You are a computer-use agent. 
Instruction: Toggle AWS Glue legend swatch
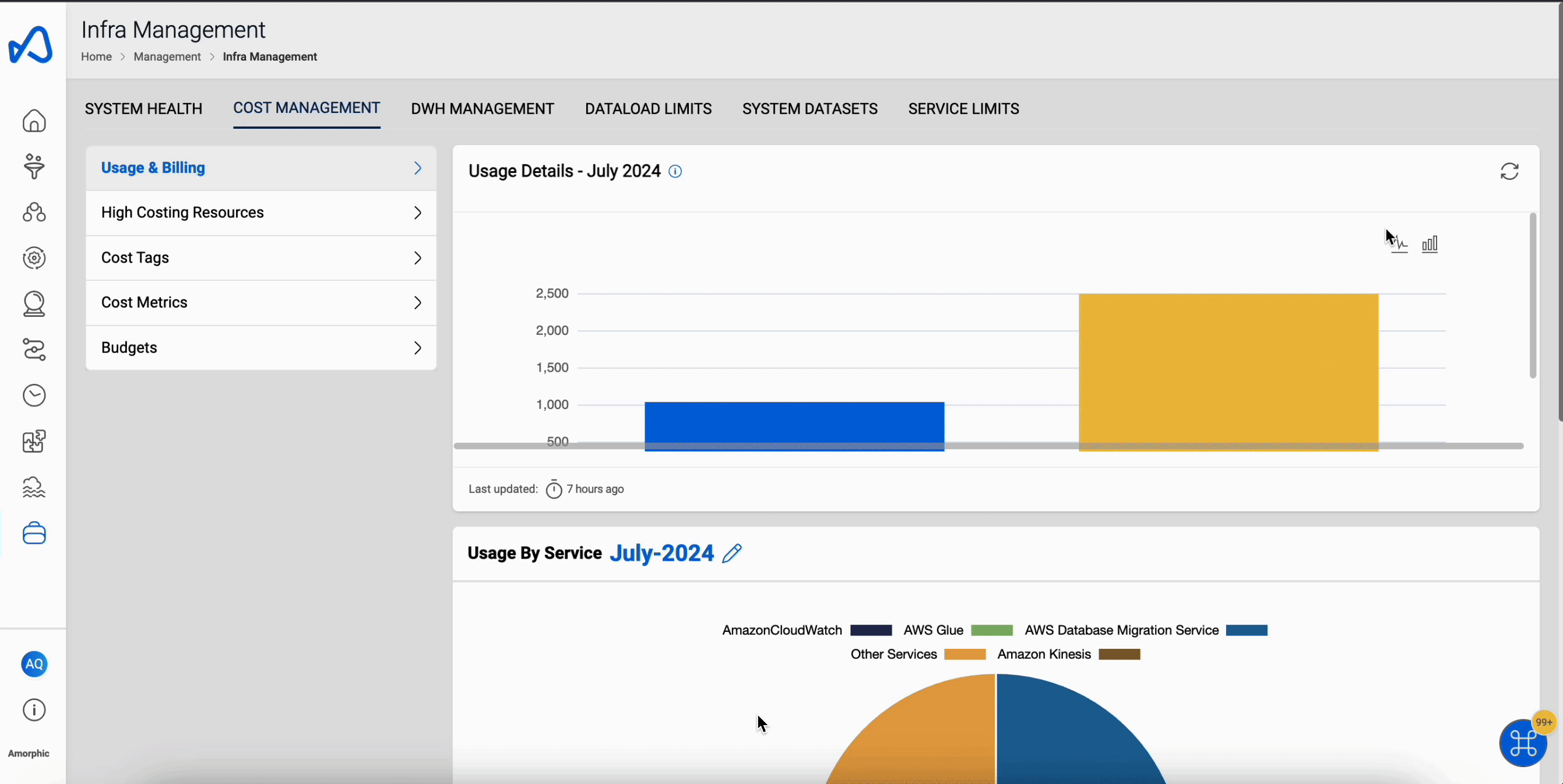point(992,630)
